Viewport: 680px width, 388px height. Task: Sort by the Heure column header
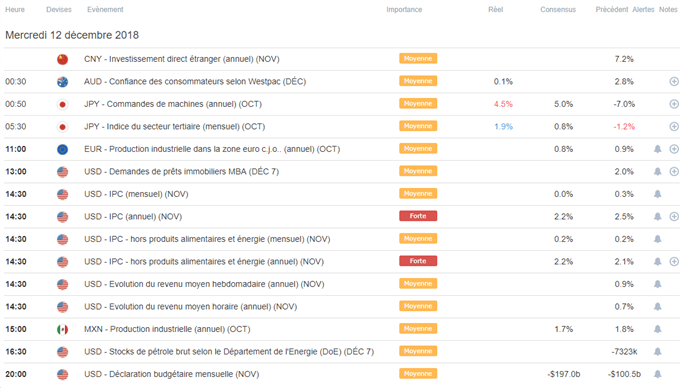pyautogui.click(x=15, y=10)
